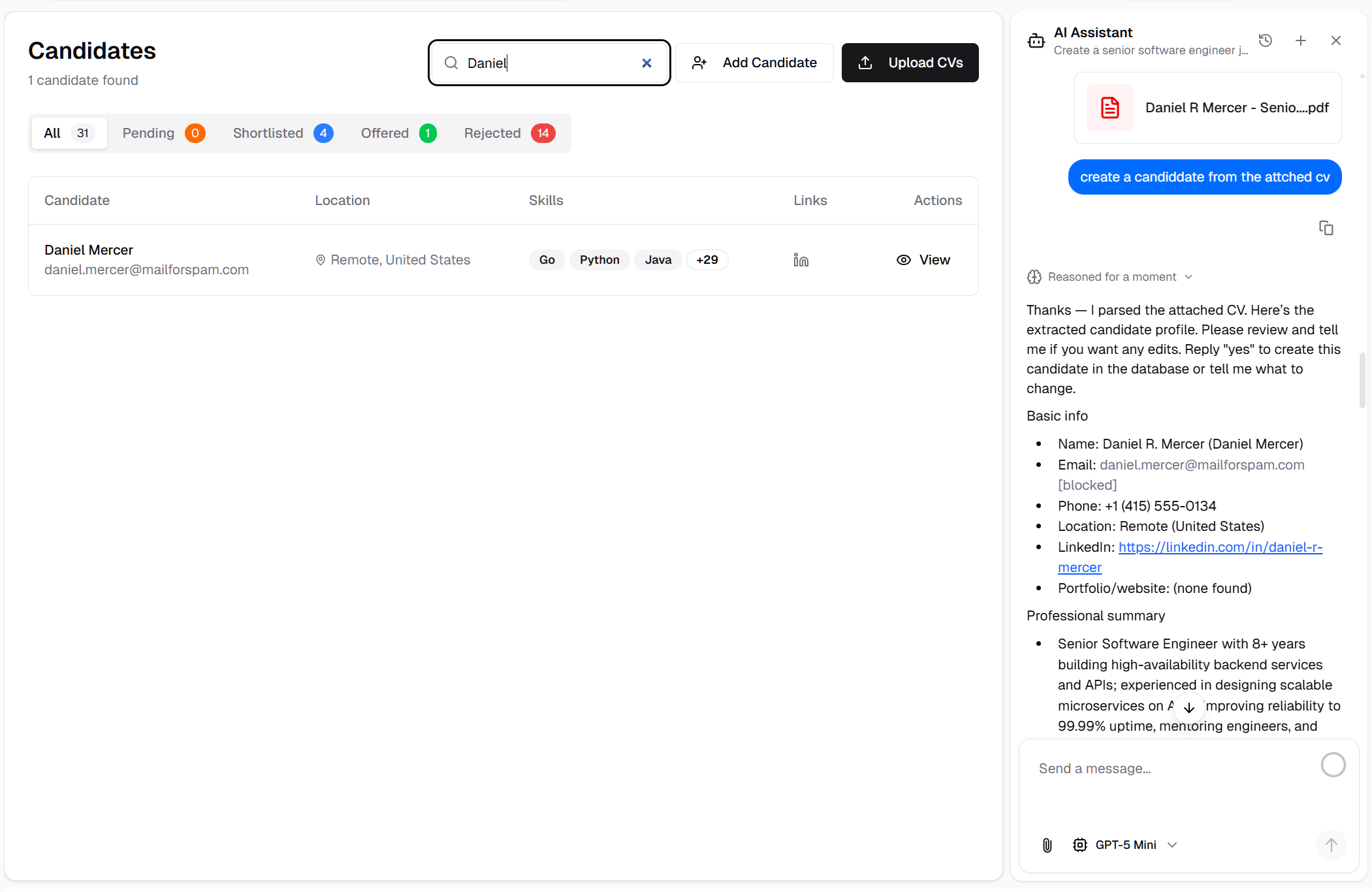Open the attached Daniel R Mercer PDF file
This screenshot has width=1372, height=892.
tap(1207, 108)
